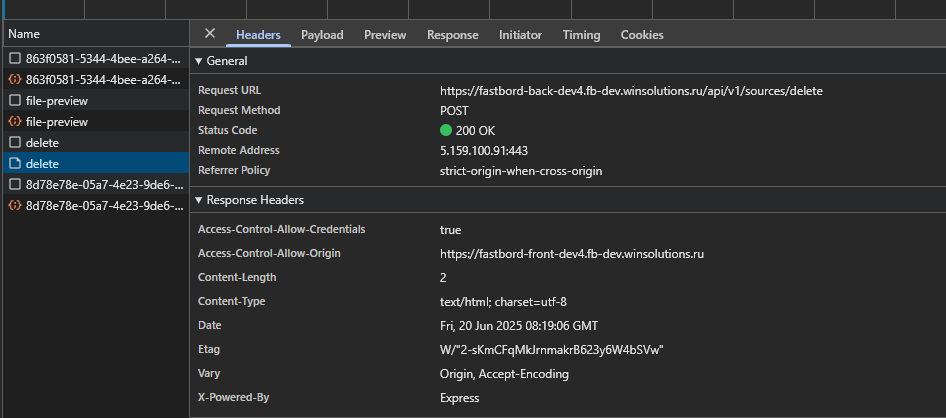Image resolution: width=946 pixels, height=418 pixels.
Task: Open the Preview tab
Action: pos(385,35)
